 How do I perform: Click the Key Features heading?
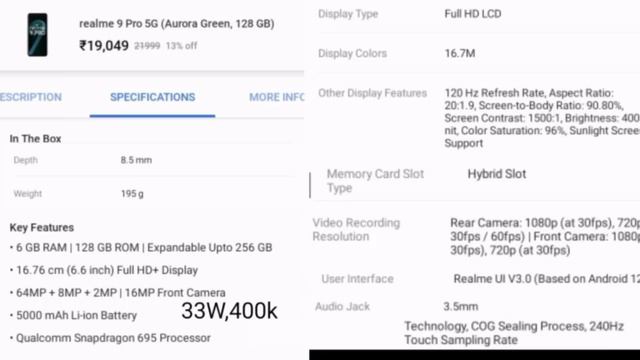point(42,227)
